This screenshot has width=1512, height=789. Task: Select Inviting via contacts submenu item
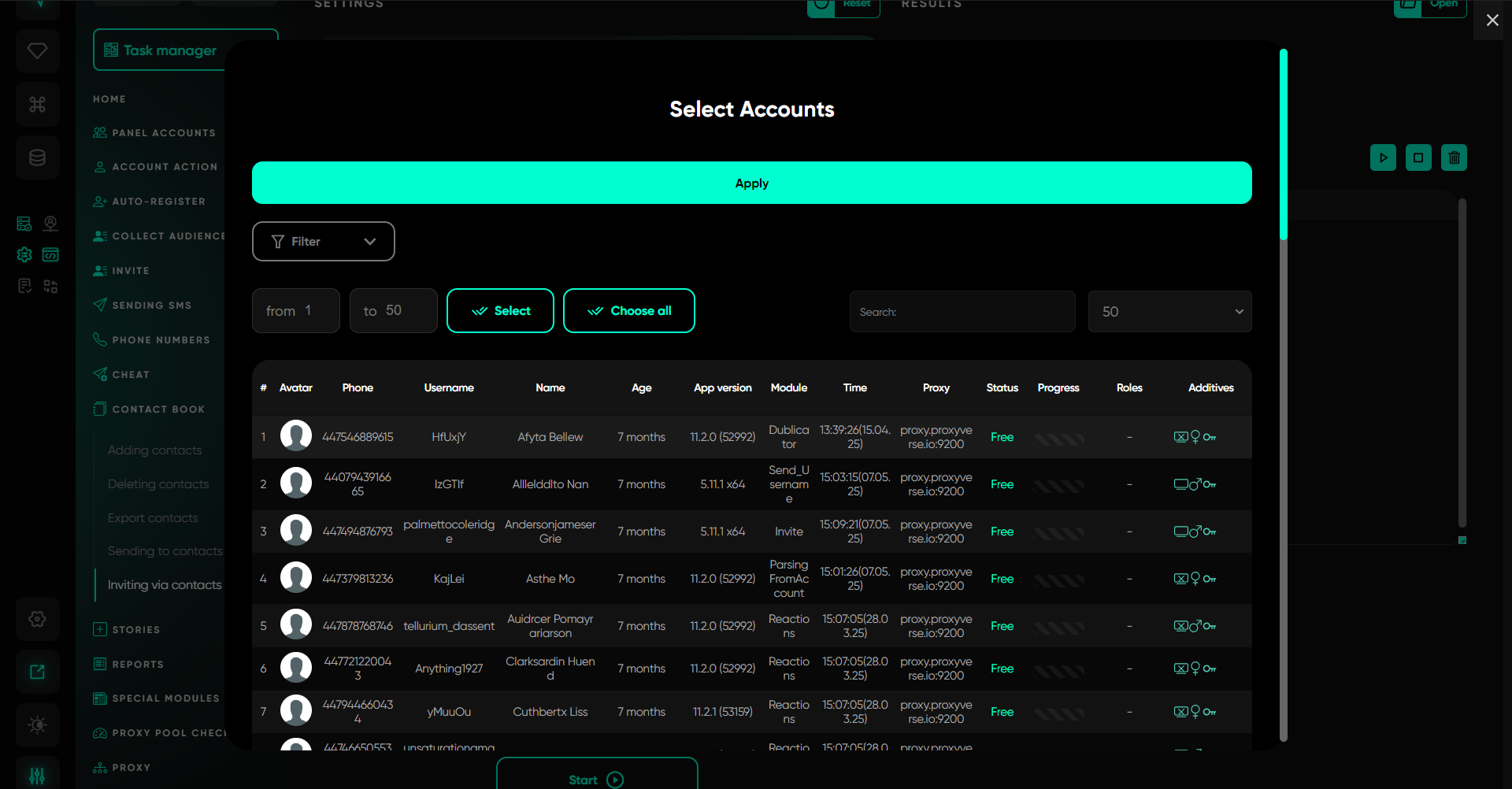[164, 585]
